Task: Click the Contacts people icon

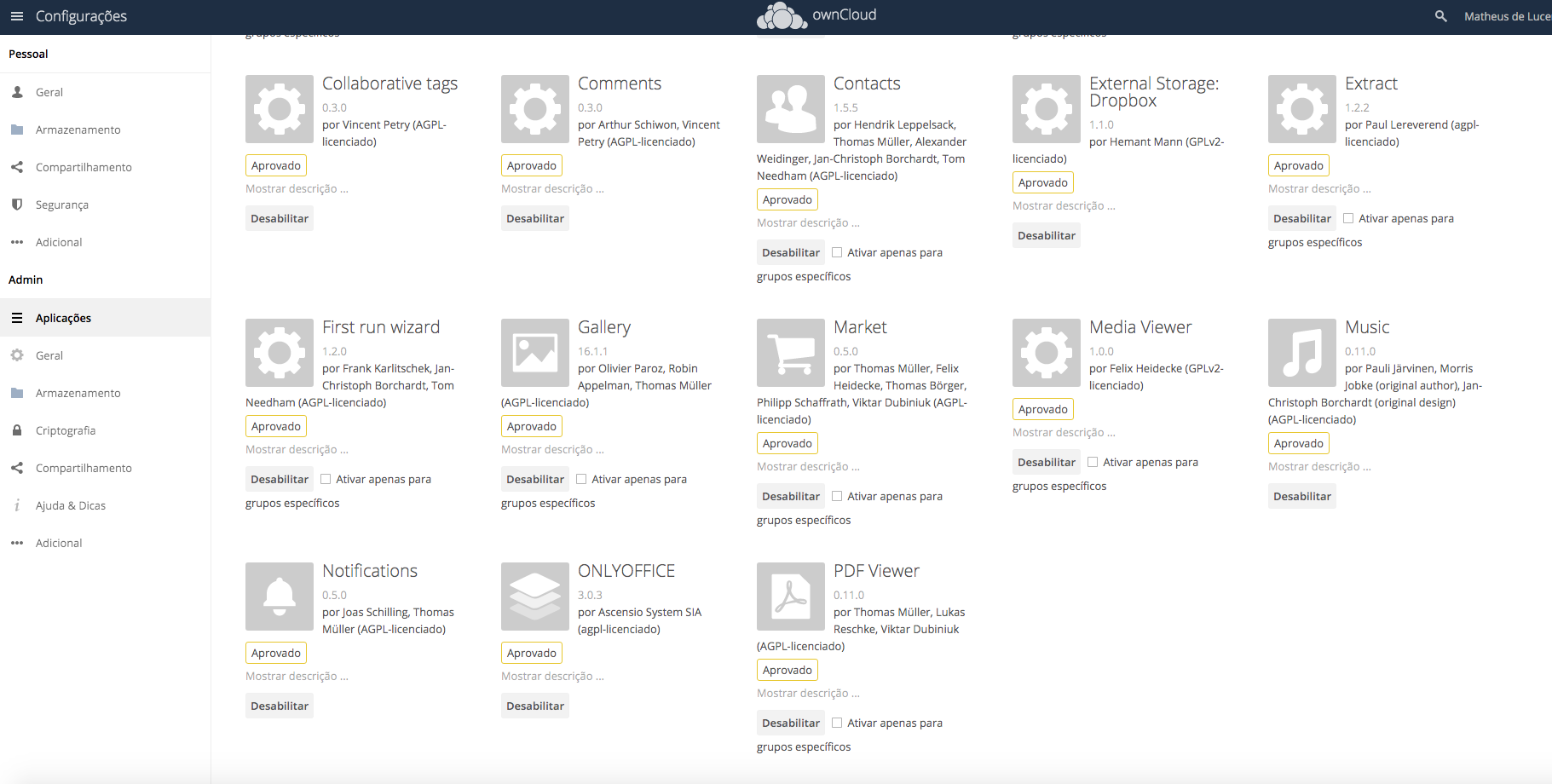Action: (791, 109)
